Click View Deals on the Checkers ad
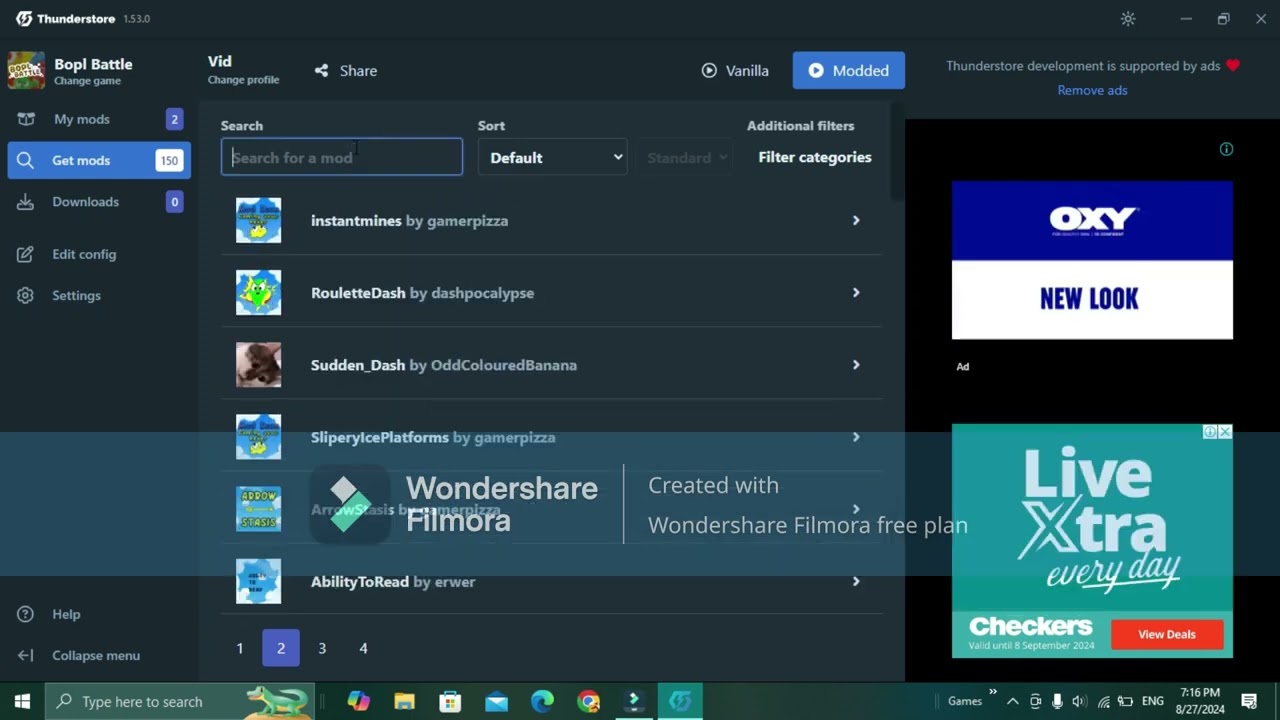Screen dimensions: 1280x720 tap(1166, 634)
